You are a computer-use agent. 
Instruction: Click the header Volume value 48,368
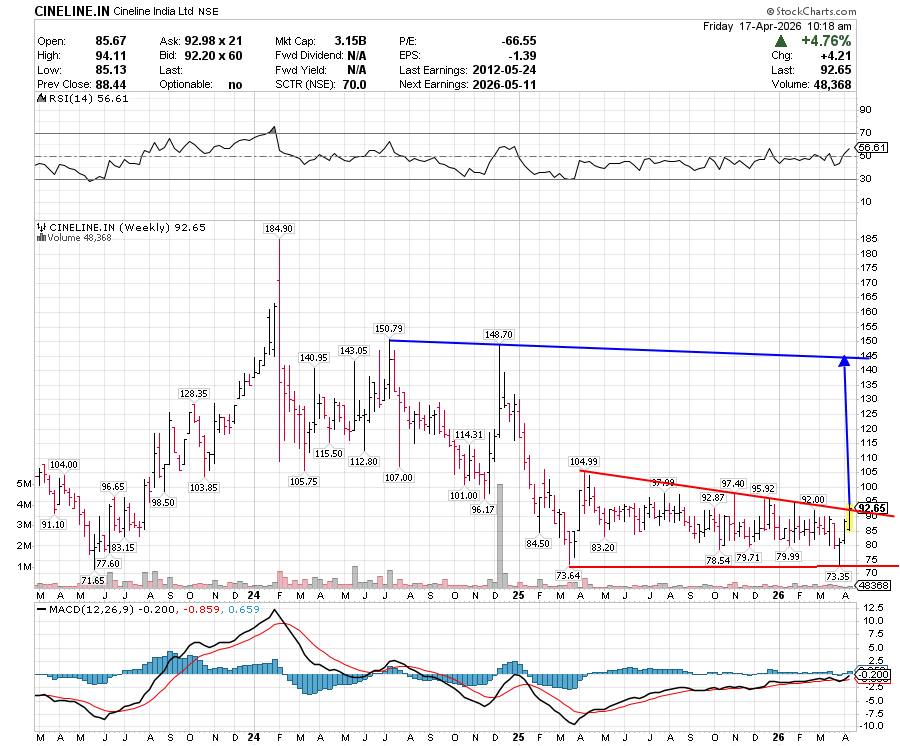tap(832, 84)
